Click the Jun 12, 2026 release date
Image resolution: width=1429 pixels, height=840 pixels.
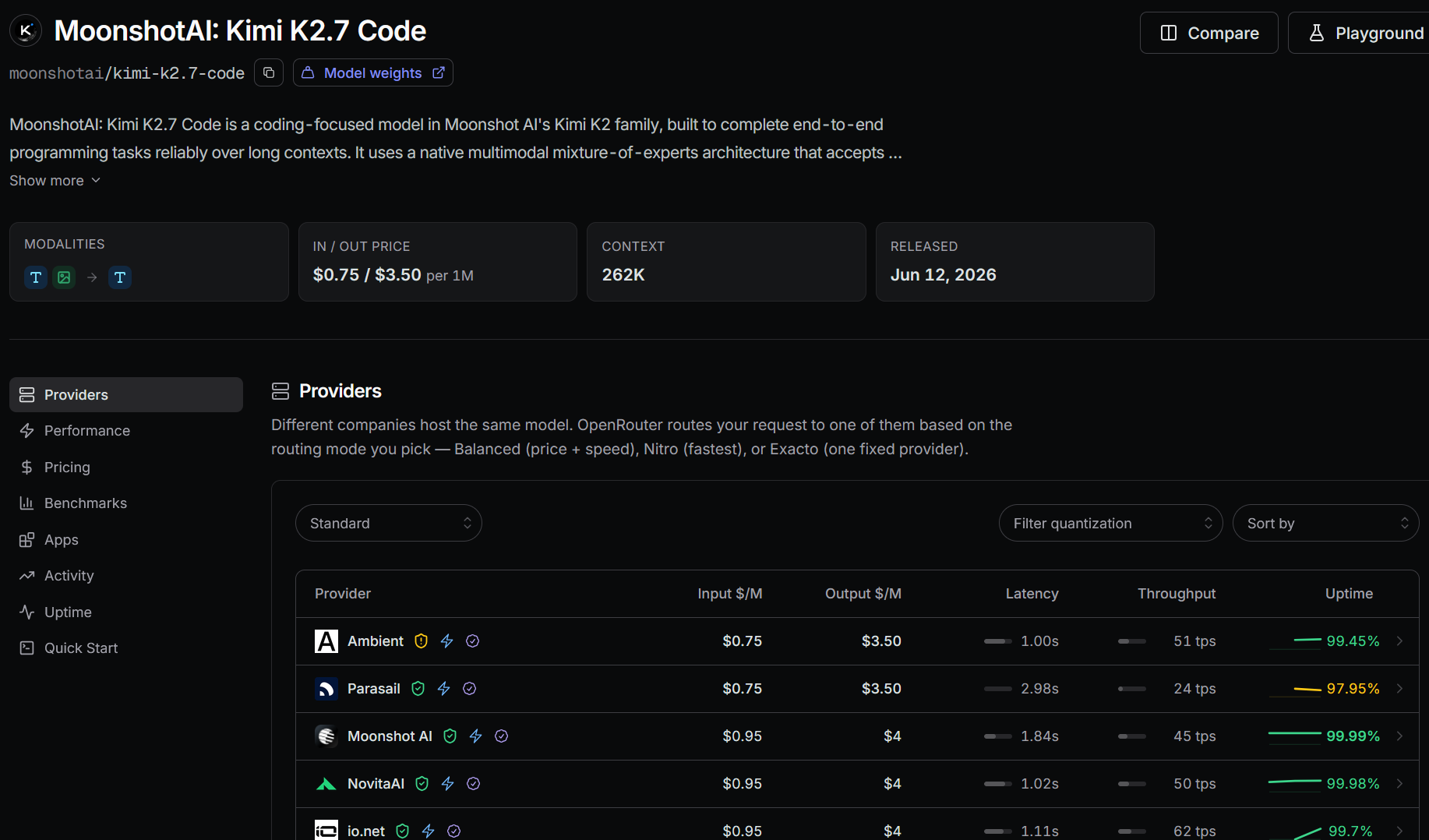pos(943,275)
